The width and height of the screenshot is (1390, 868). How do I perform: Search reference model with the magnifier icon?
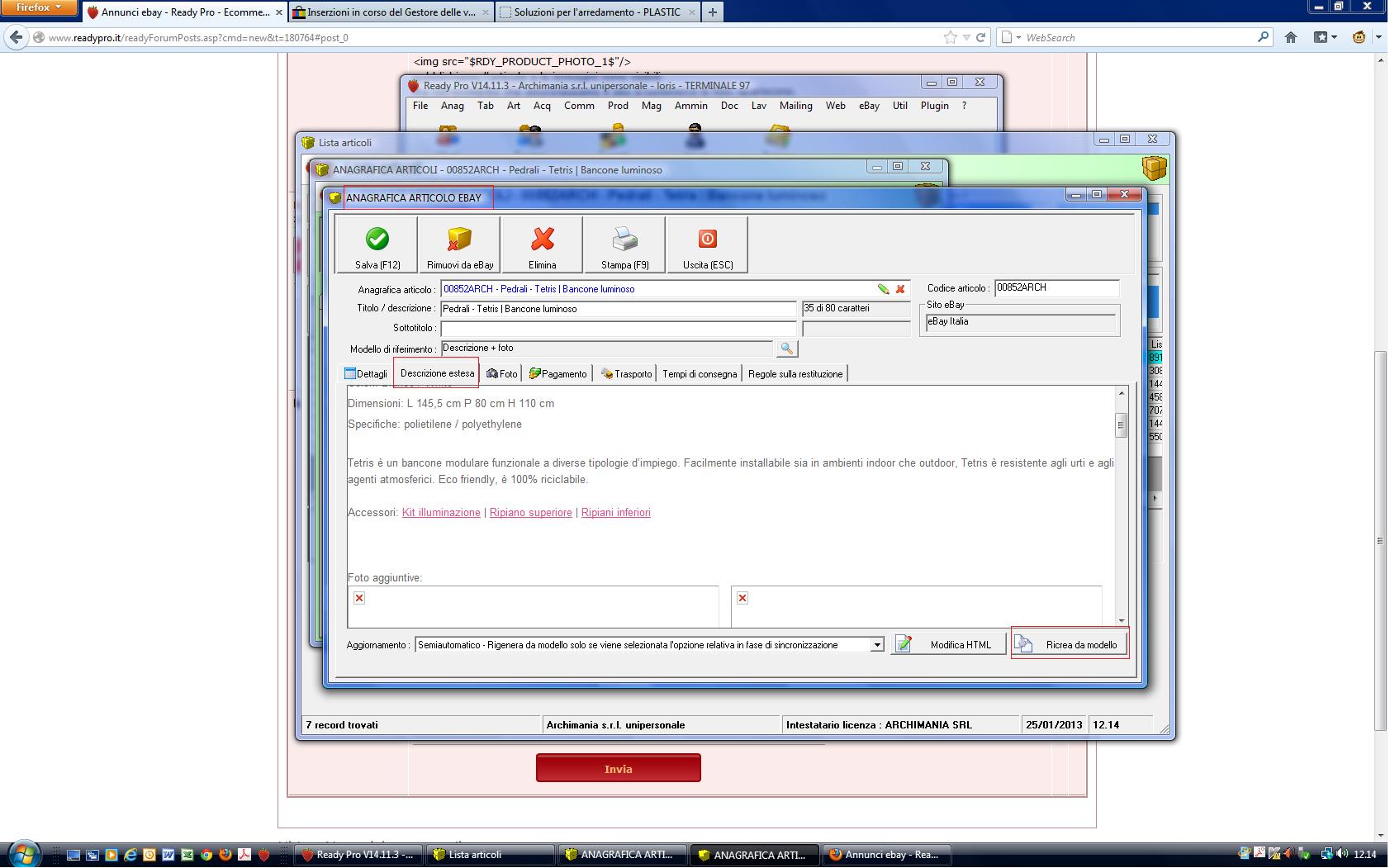pos(787,349)
